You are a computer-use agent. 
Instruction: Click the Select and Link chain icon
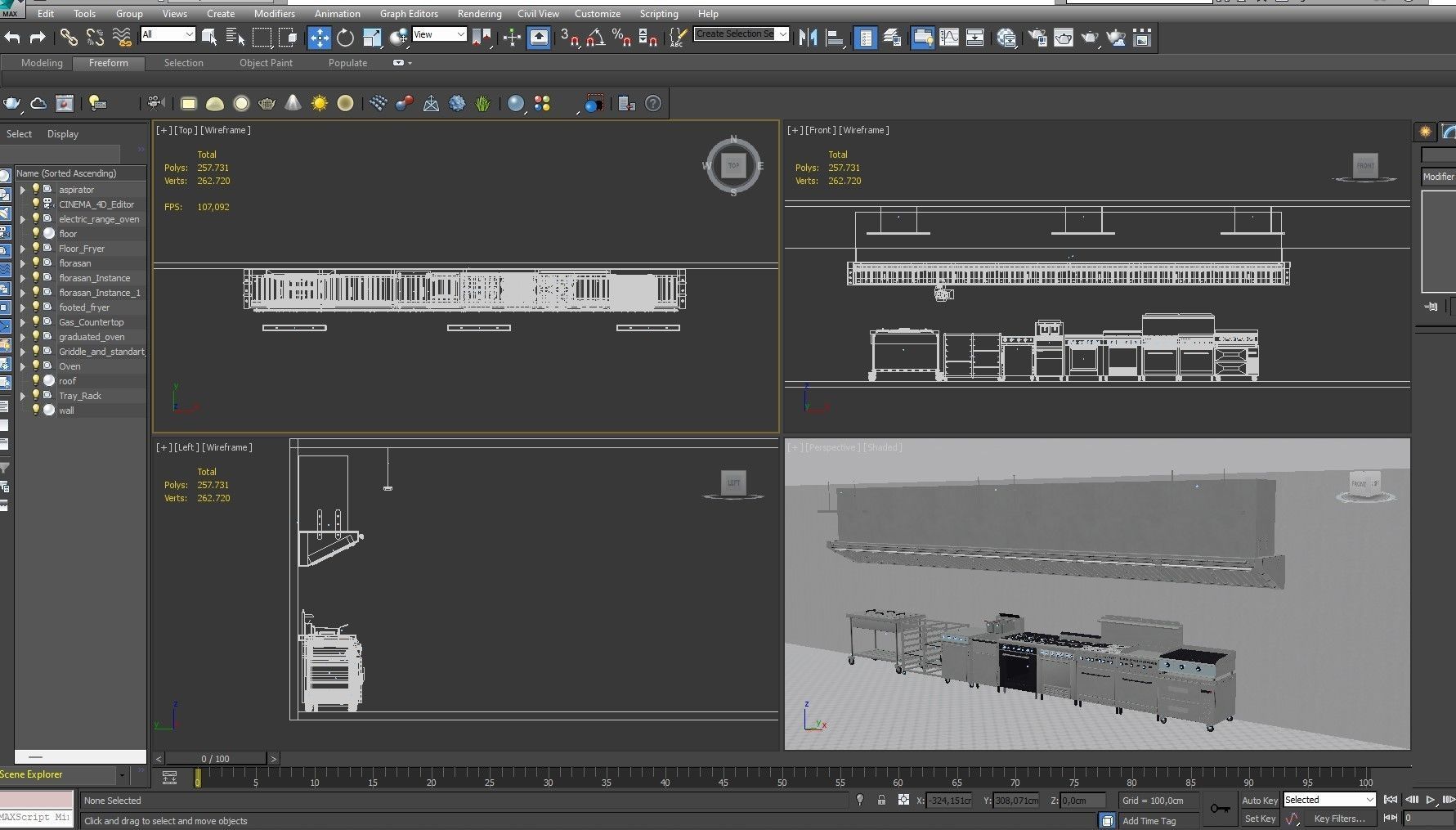(x=69, y=38)
